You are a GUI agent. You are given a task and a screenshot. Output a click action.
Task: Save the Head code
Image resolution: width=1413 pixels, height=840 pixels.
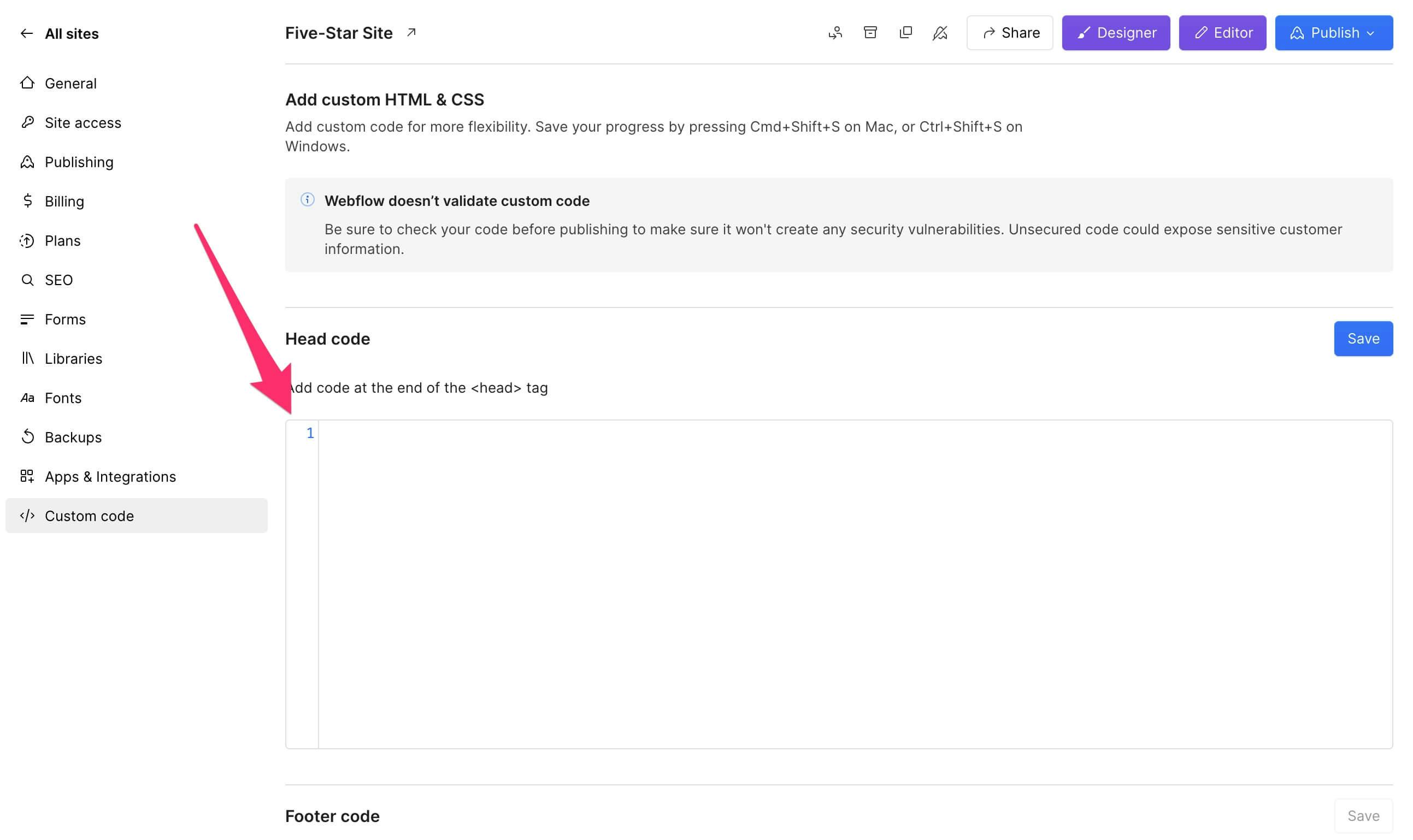point(1363,339)
